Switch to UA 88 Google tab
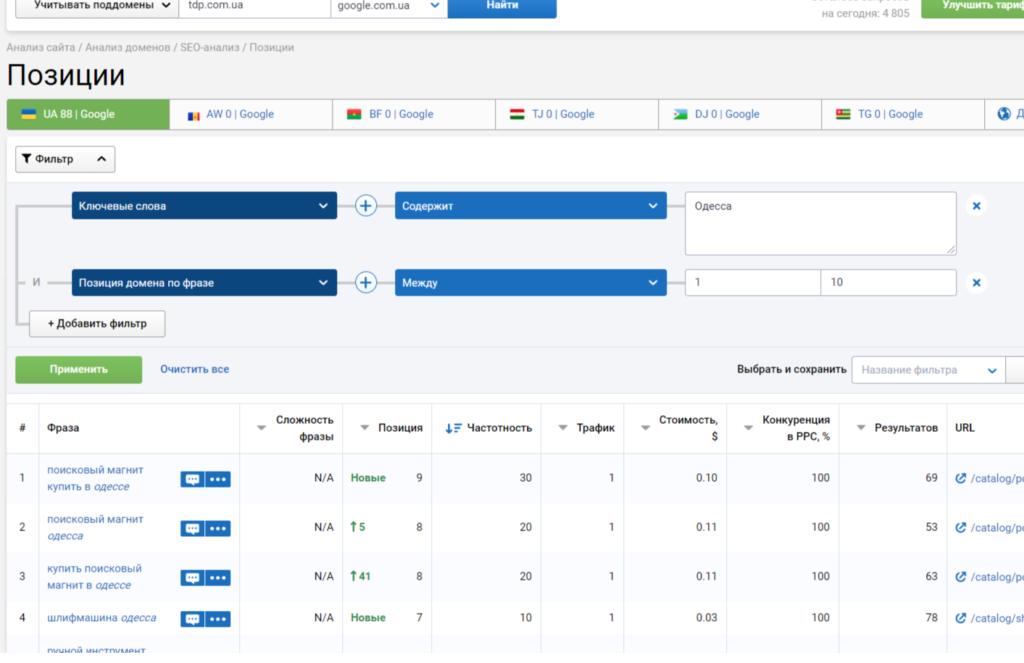This screenshot has height=663, width=1024. tap(88, 114)
